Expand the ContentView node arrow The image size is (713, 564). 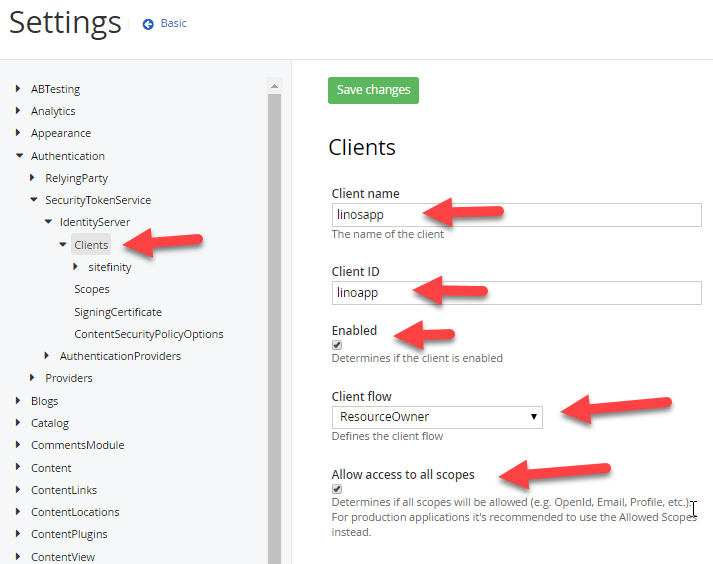pos(18,556)
